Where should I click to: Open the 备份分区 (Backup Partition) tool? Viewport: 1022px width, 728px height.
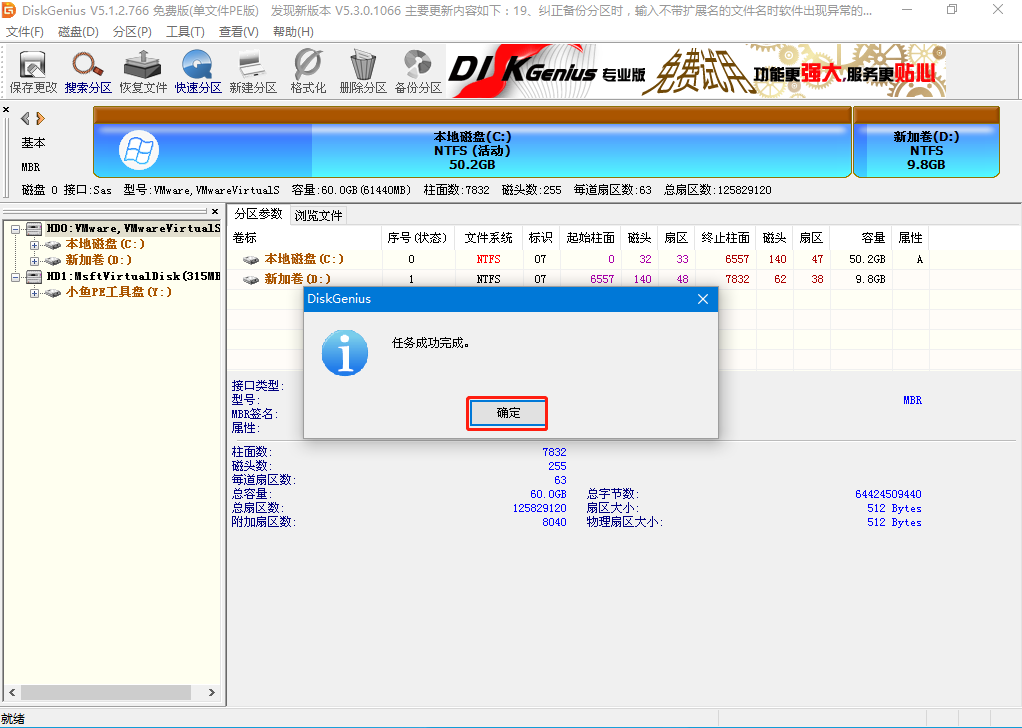point(418,71)
